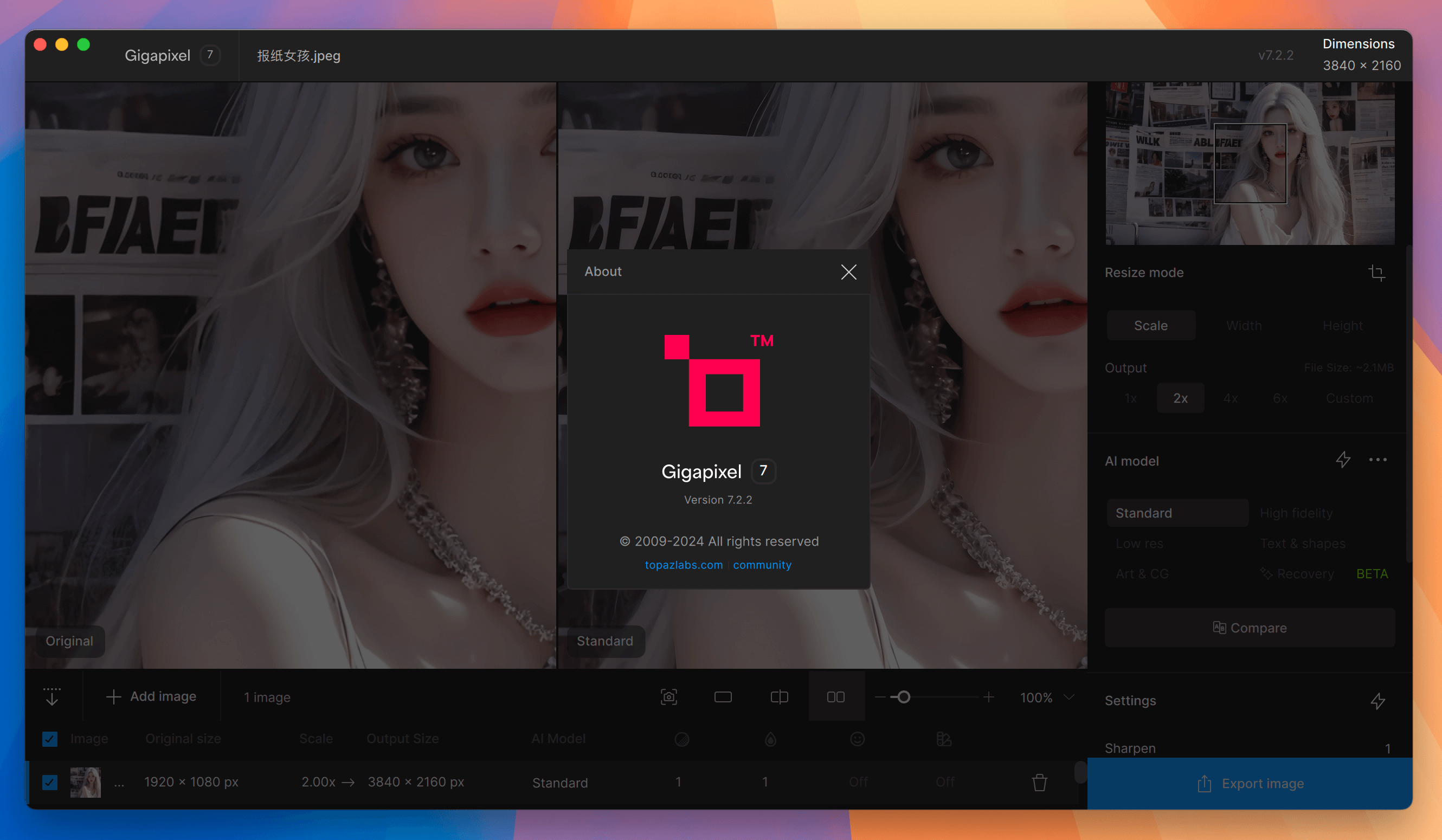Screen dimensions: 1442x840
Task: Click the right panel scrollbar
Action: 1408,403
